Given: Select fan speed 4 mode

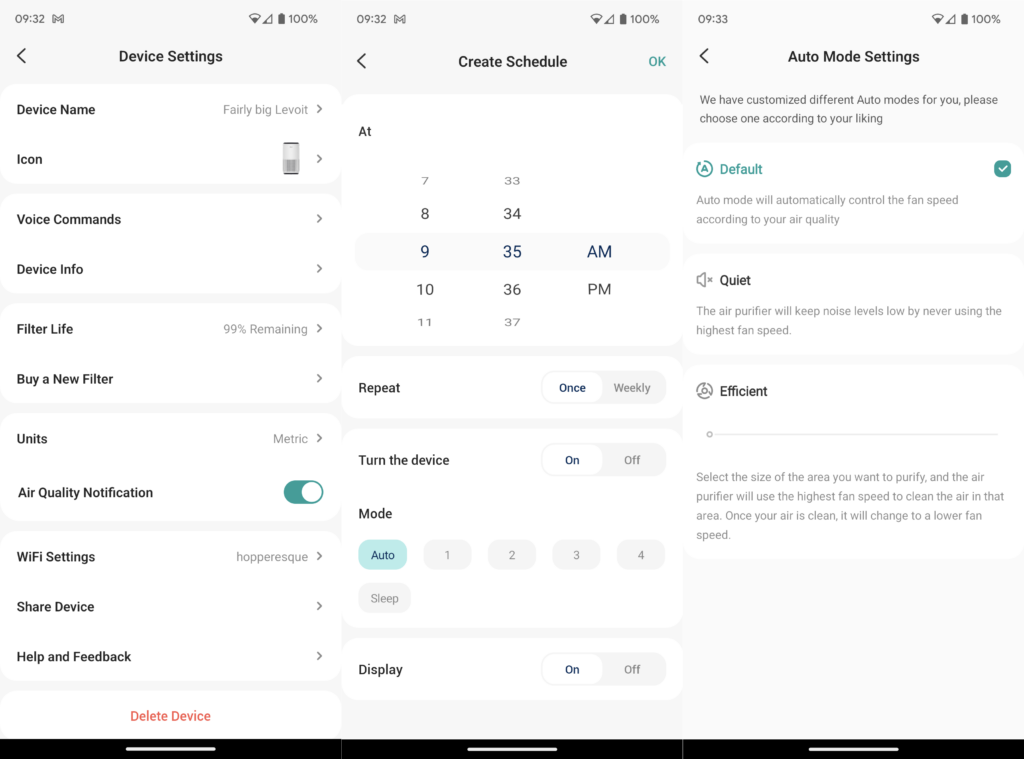Looking at the screenshot, I should tap(641, 555).
